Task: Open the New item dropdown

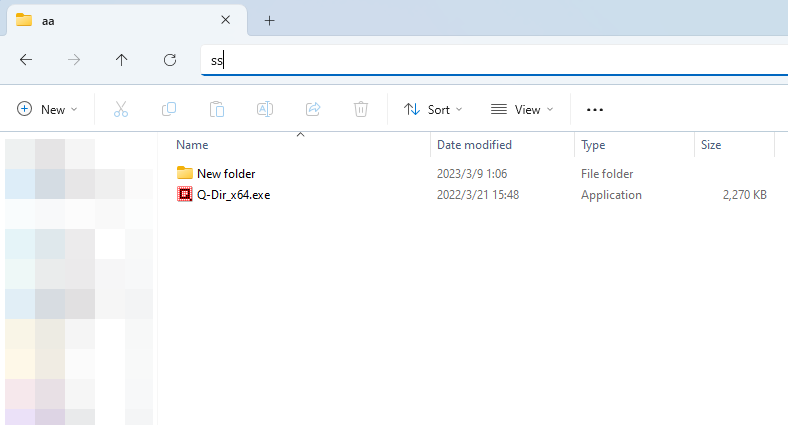Action: point(47,109)
